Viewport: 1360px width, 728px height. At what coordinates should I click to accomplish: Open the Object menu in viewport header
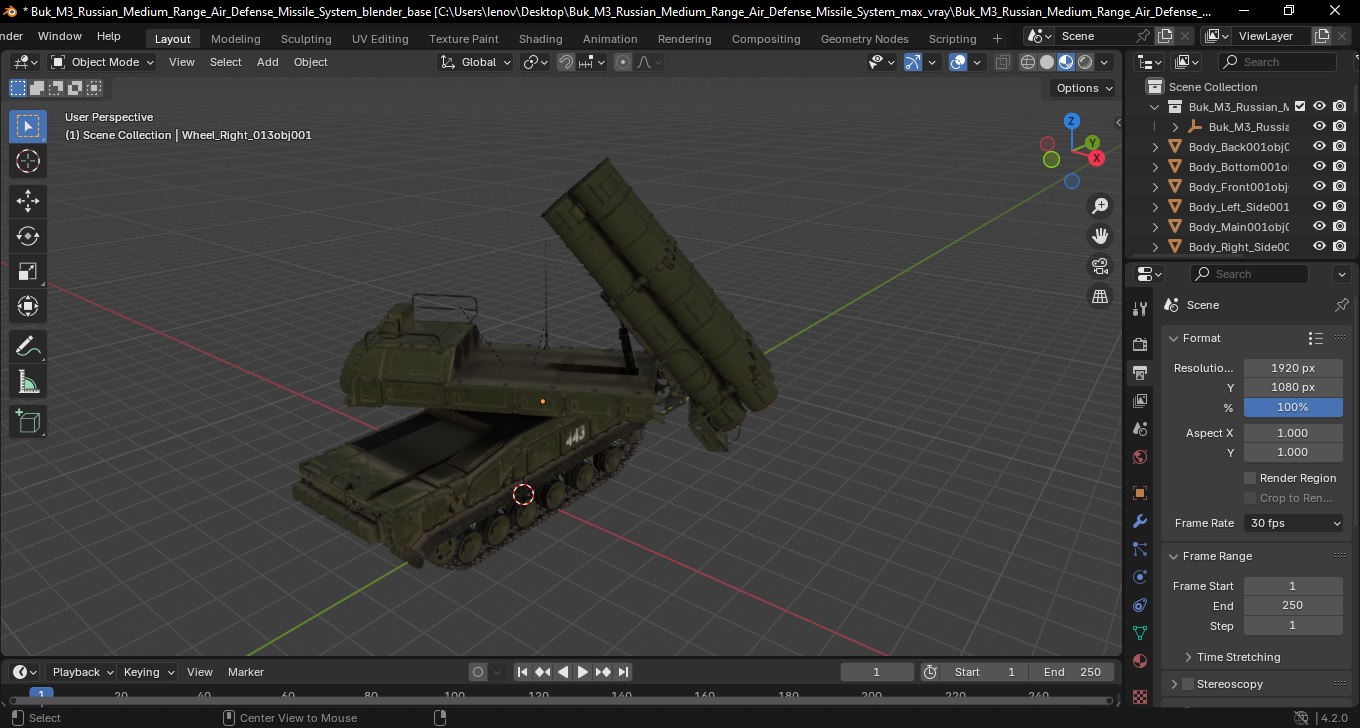pyautogui.click(x=310, y=62)
